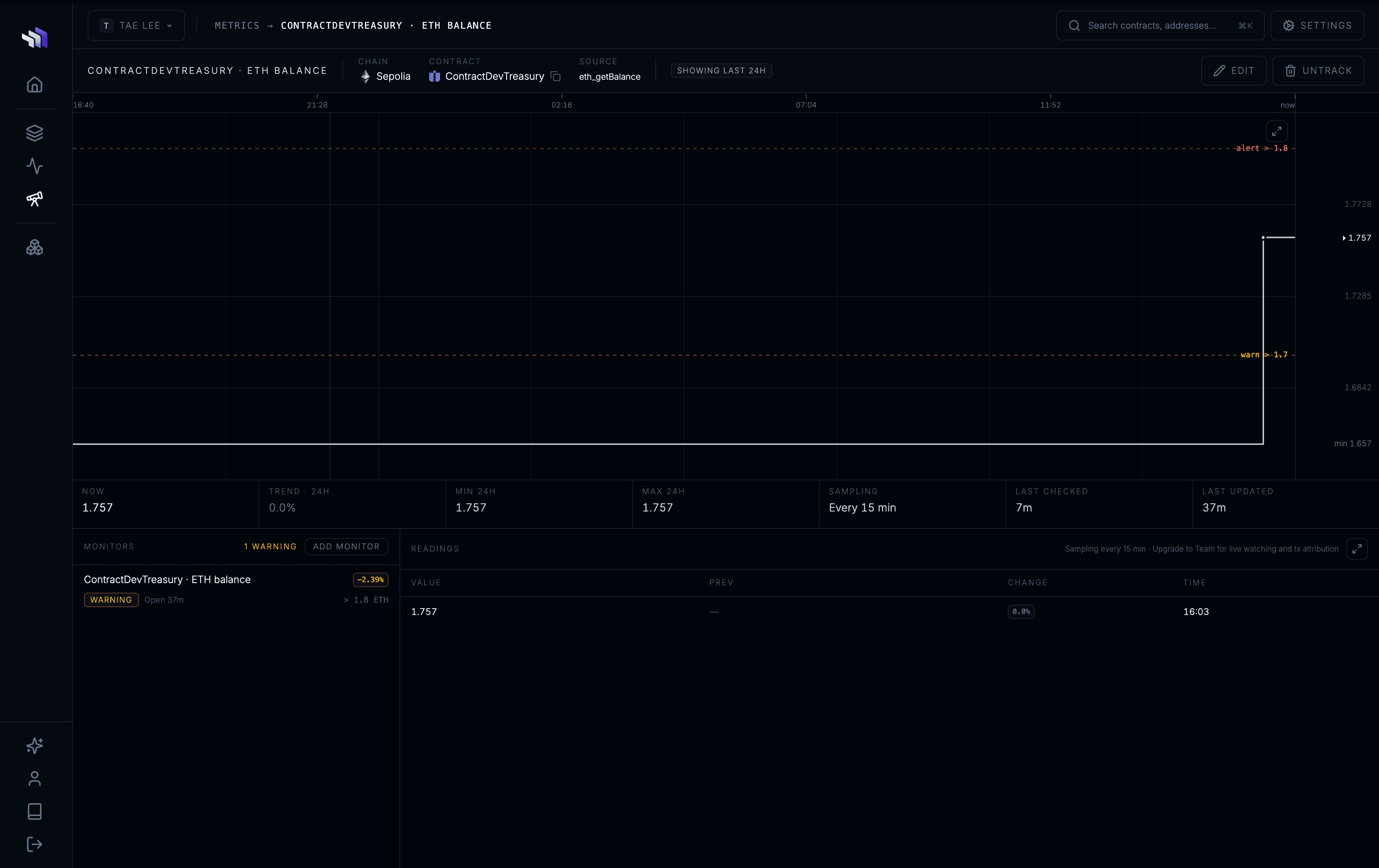
Task: Click the latest data point on chart
Action: click(1263, 238)
